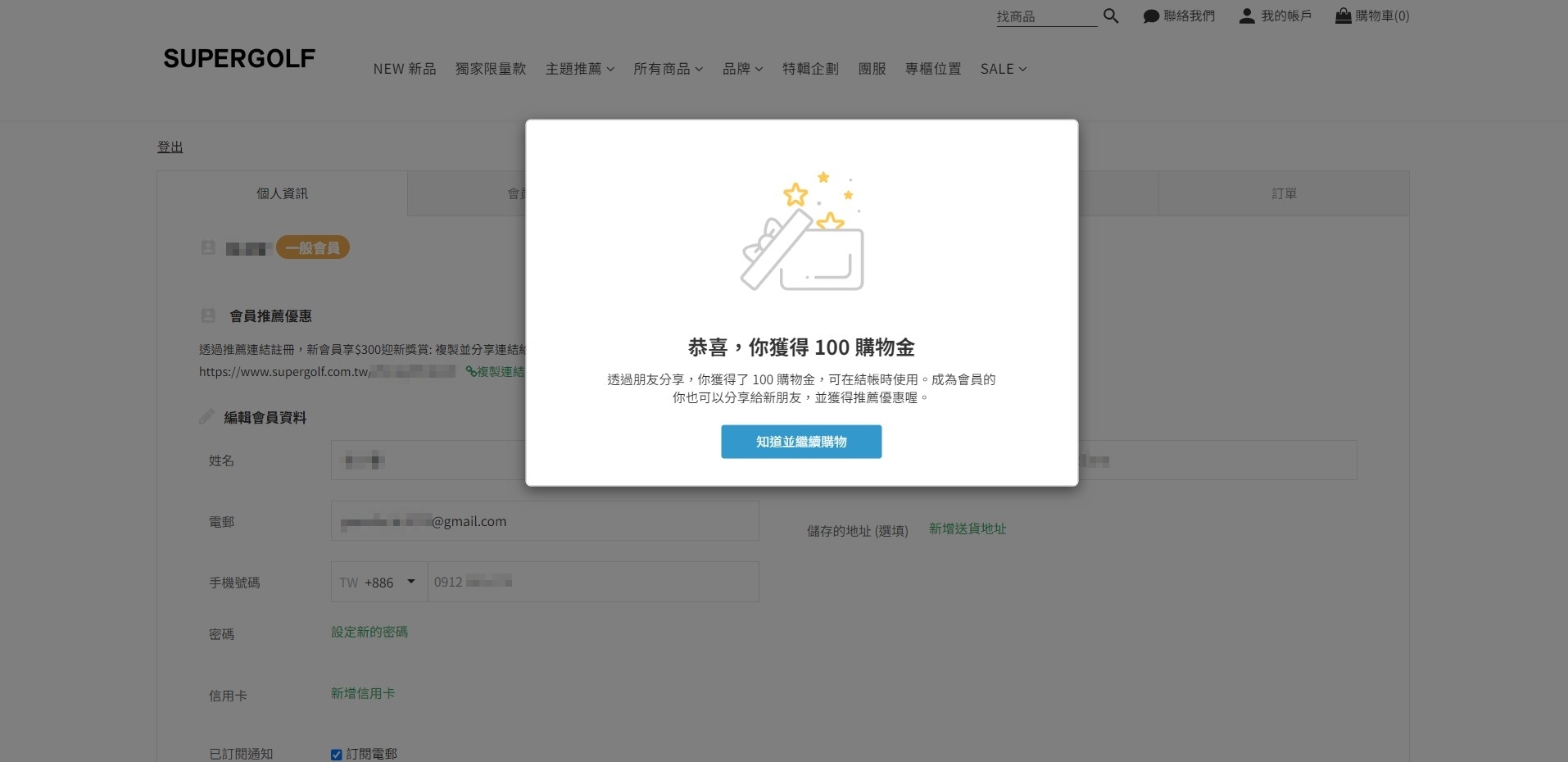1568x762 pixels.
Task: Expand the 品牌 menu
Action: [742, 69]
